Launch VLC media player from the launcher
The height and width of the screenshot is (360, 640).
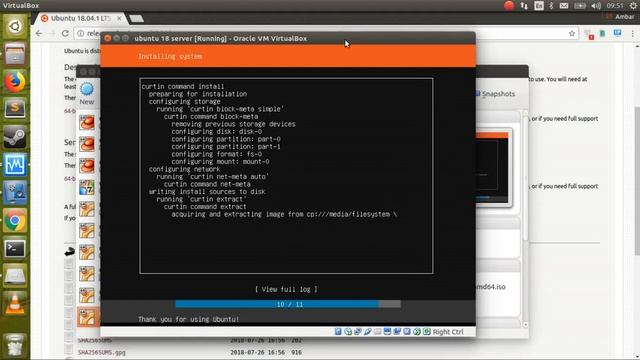click(15, 304)
